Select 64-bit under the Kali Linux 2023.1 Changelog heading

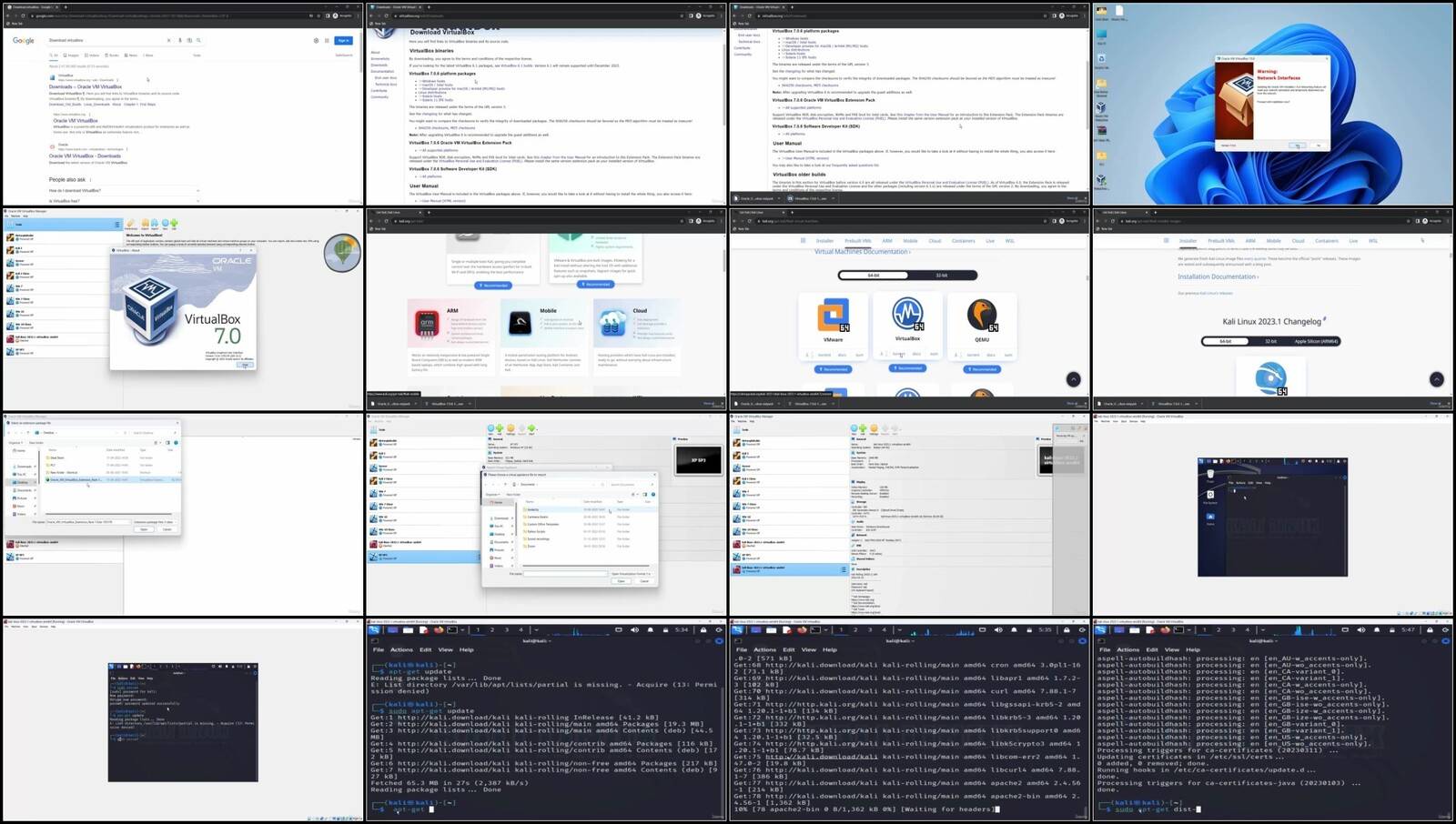click(1225, 341)
